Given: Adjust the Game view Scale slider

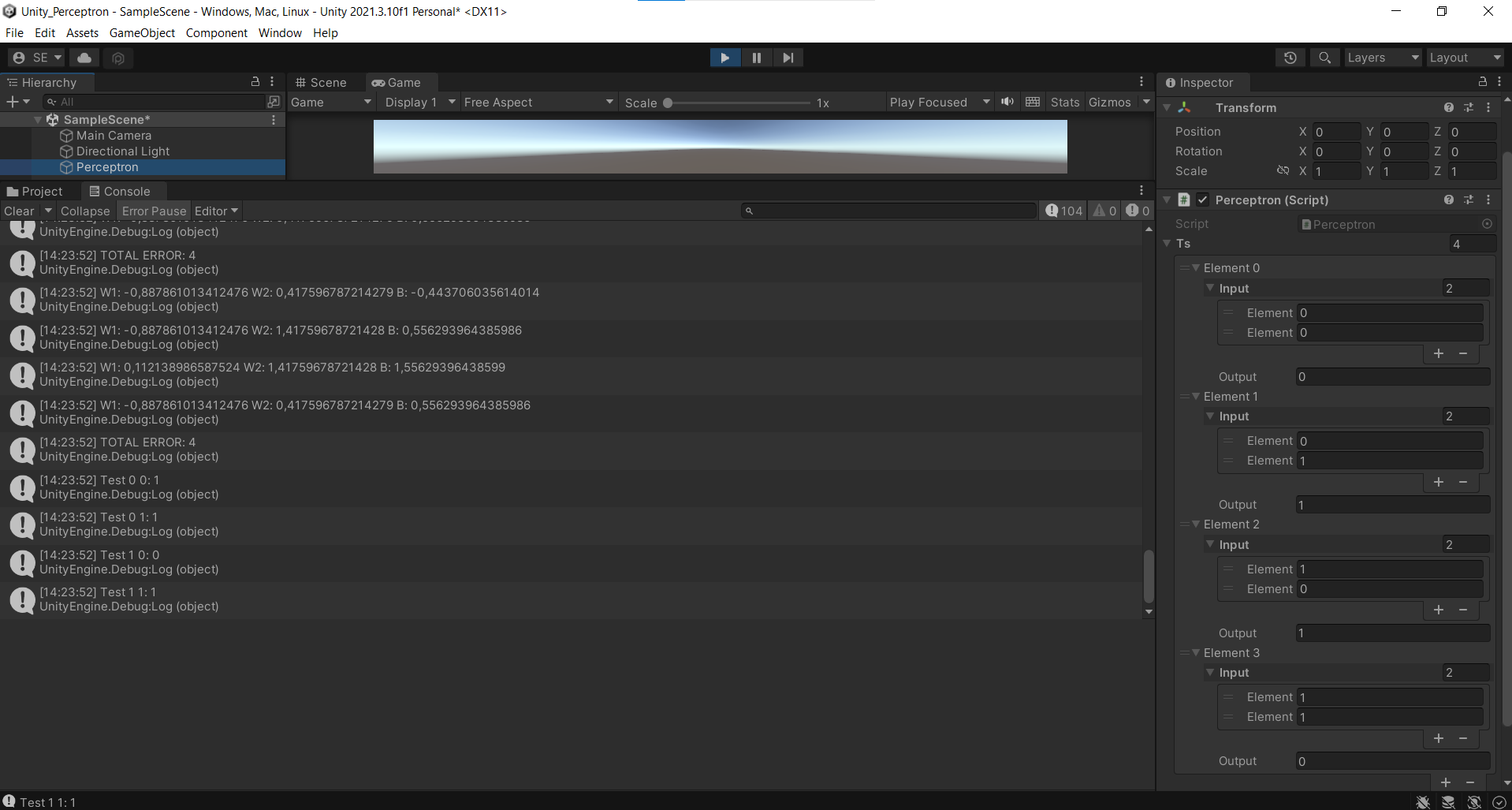Looking at the screenshot, I should pos(739,103).
